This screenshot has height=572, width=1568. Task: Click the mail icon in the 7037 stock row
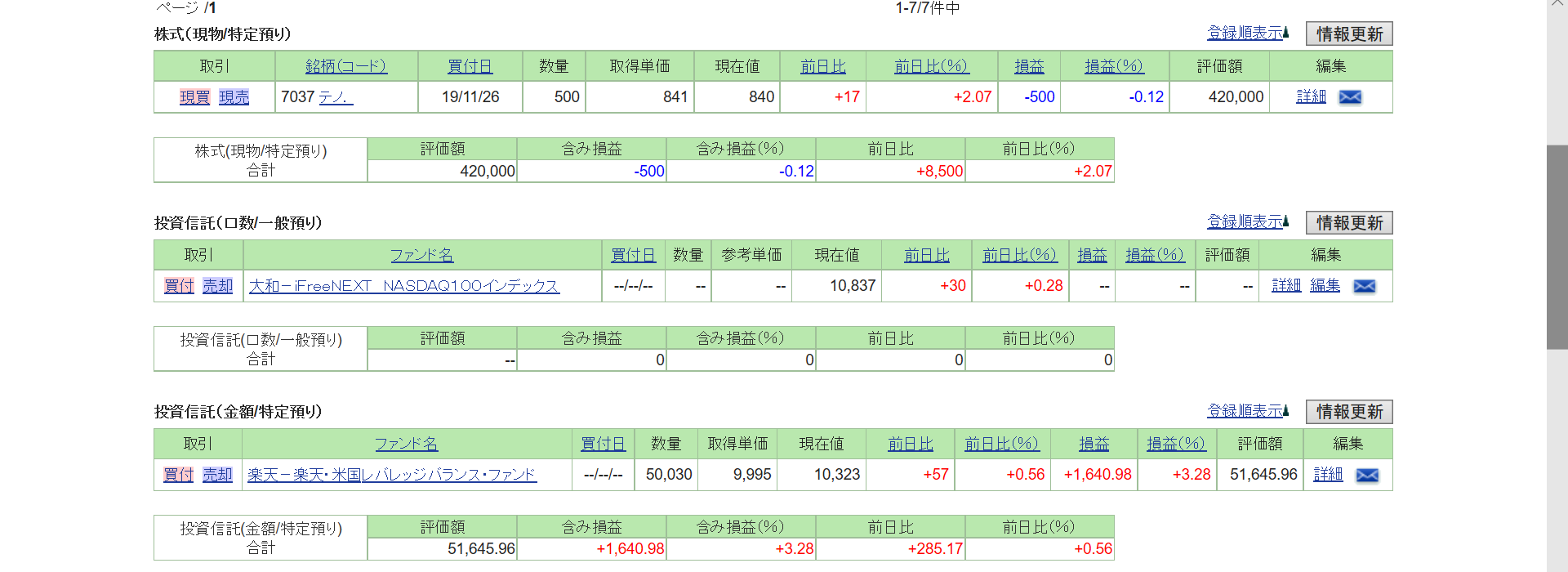(x=1350, y=97)
